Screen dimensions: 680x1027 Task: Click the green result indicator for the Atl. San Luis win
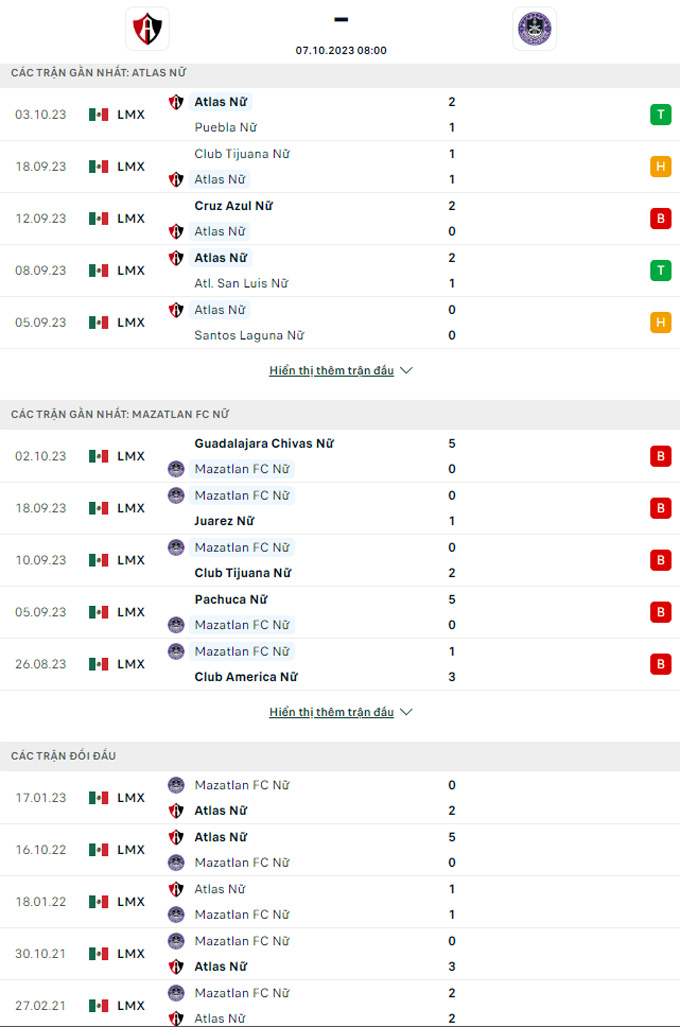coord(660,270)
